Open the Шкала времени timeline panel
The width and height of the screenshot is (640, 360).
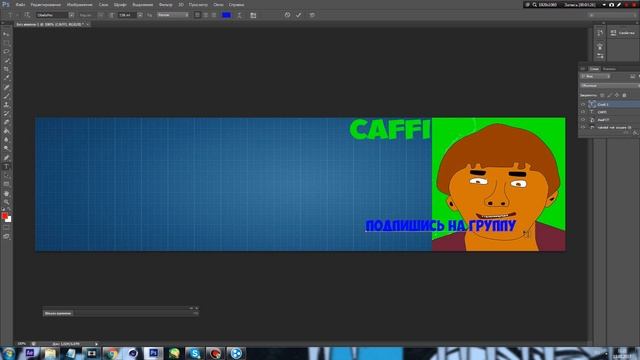[58, 313]
